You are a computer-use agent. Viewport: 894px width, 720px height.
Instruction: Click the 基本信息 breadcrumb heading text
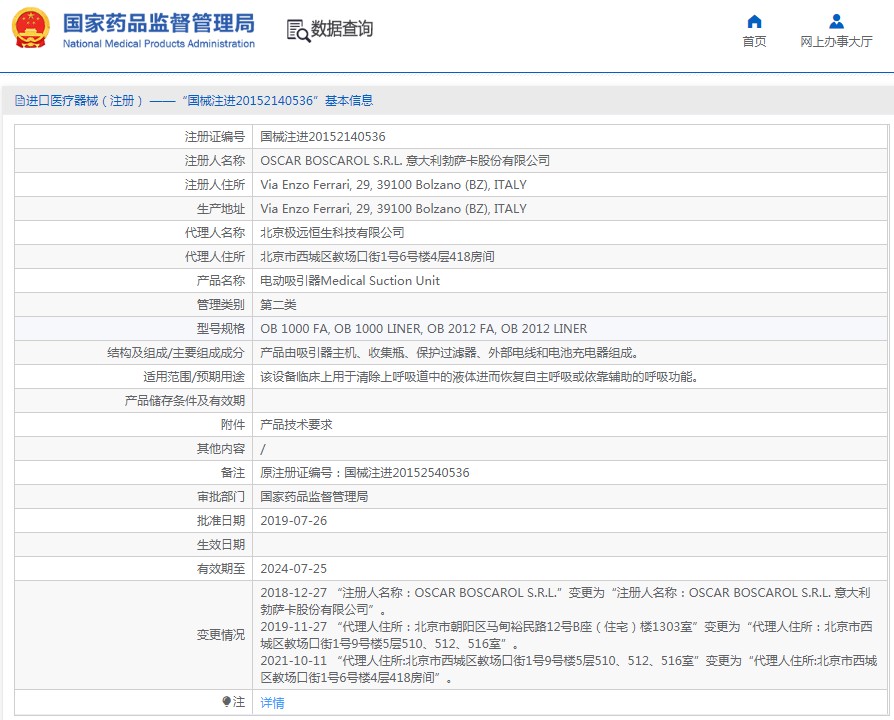coord(349,101)
